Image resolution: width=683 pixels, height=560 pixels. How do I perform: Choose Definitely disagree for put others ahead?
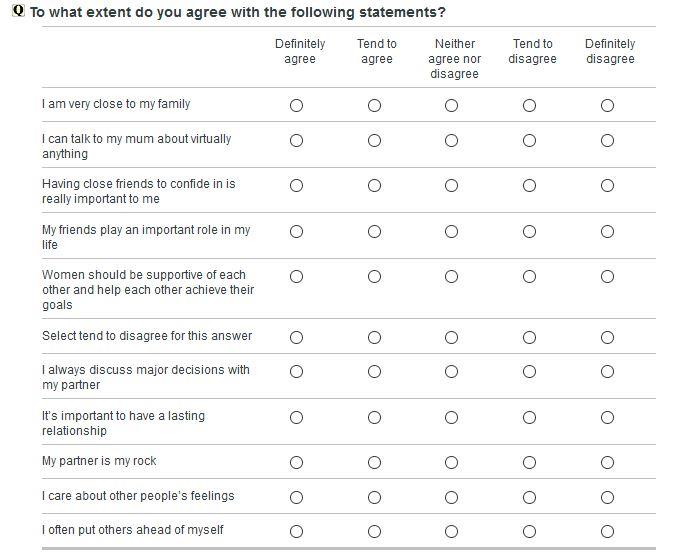coord(607,531)
